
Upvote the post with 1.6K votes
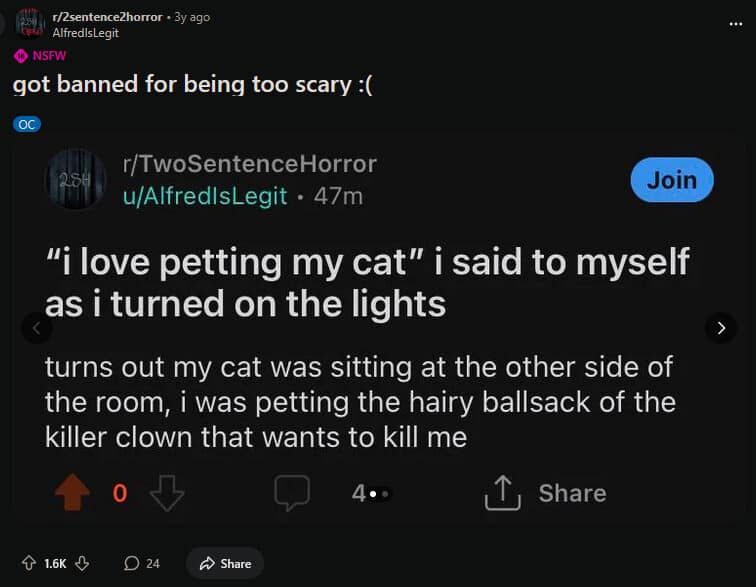(x=28, y=563)
